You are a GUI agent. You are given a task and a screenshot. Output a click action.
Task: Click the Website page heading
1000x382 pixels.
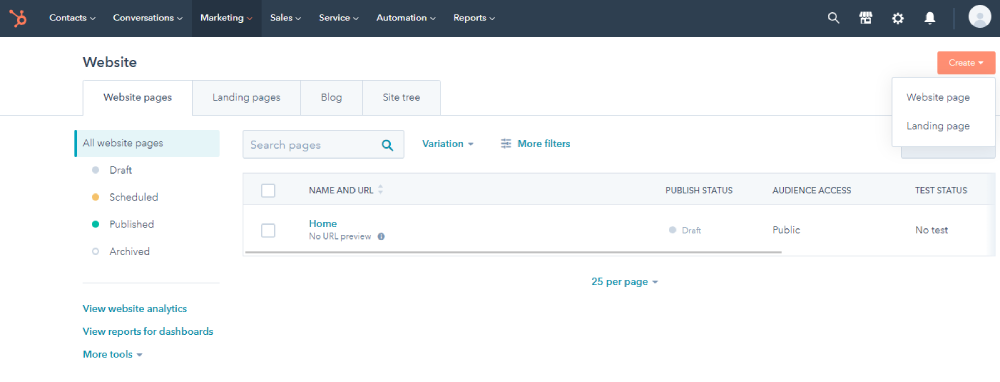point(110,62)
